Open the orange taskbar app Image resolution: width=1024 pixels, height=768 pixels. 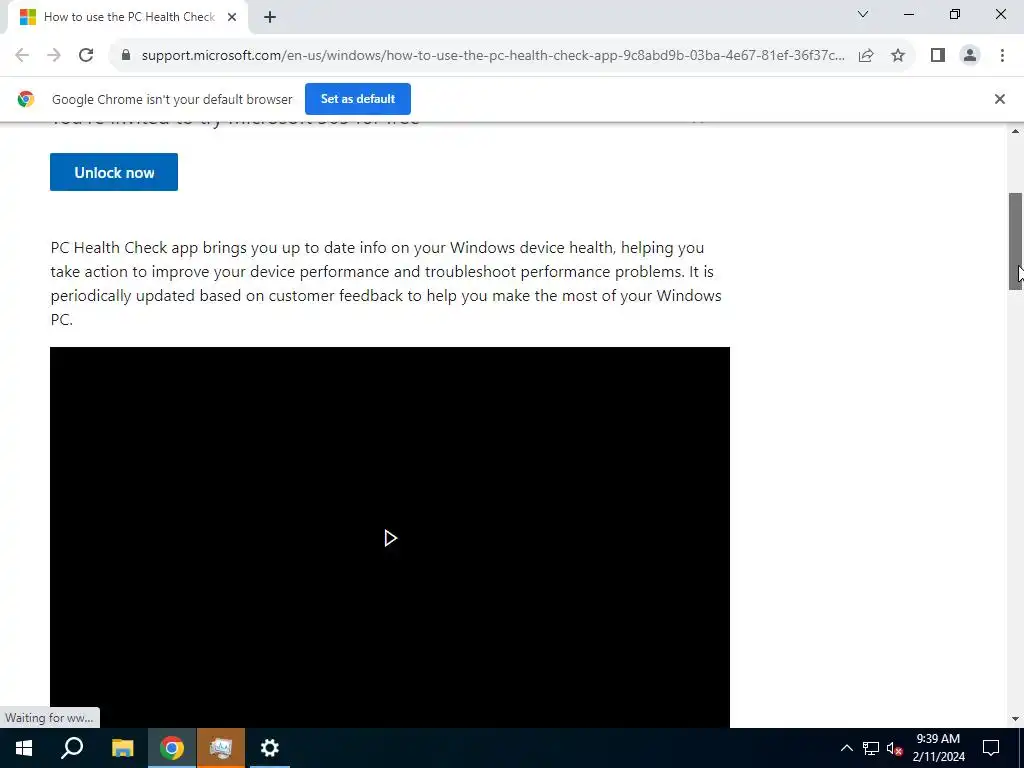tap(221, 748)
